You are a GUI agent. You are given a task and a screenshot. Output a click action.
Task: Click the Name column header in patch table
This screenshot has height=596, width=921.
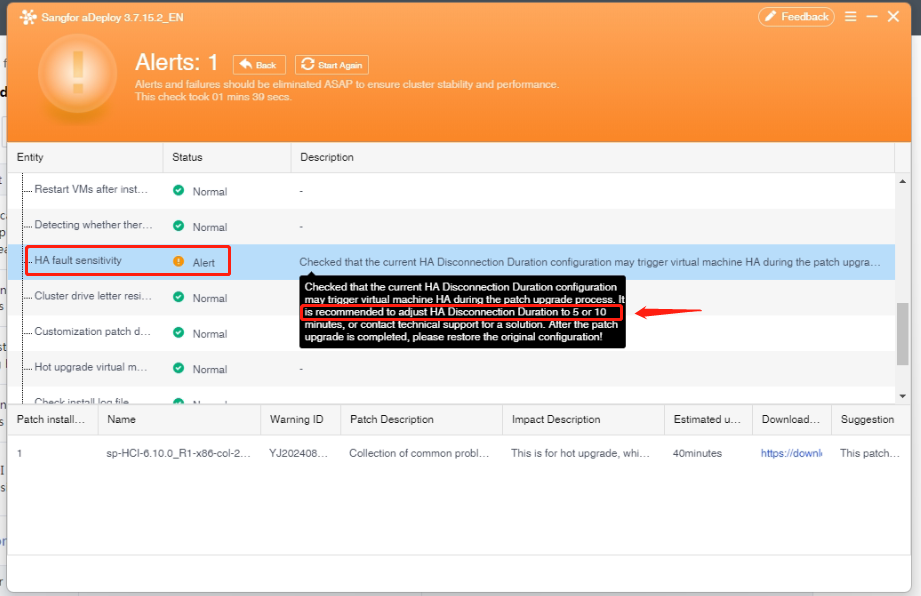coord(179,419)
